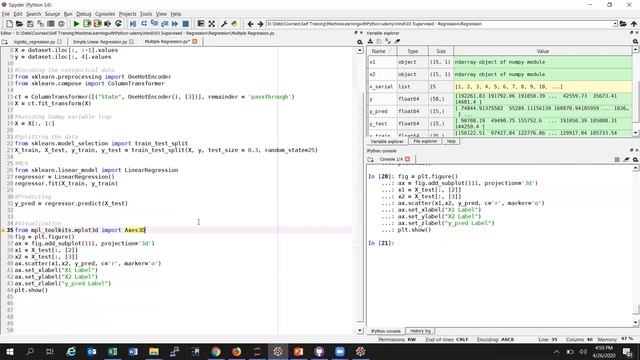Click the Variable explorer vertical scrollbar
The width and height of the screenshot is (640, 360).
point(635,91)
